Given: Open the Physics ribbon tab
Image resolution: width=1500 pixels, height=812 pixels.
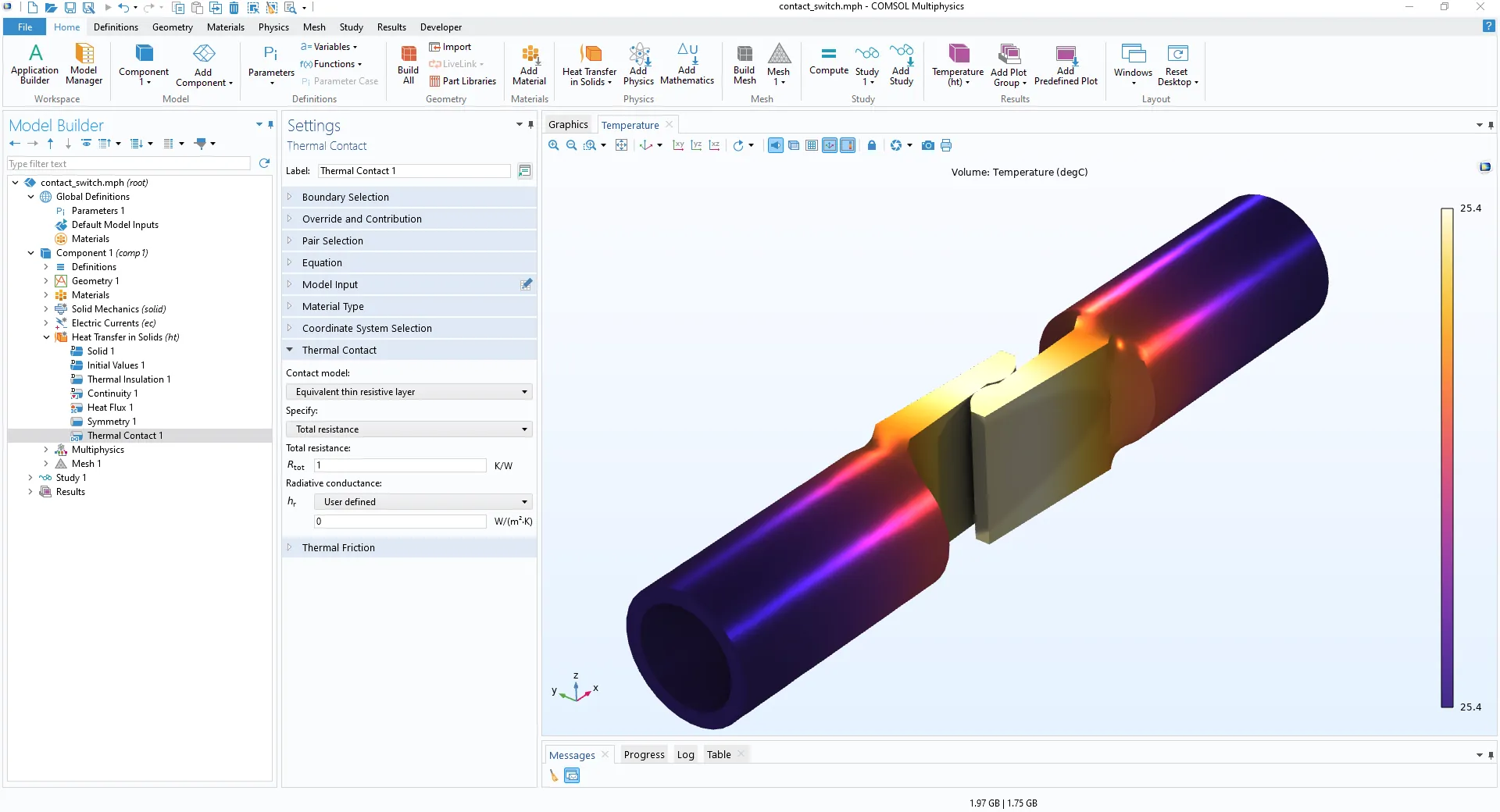Looking at the screenshot, I should pos(273,27).
